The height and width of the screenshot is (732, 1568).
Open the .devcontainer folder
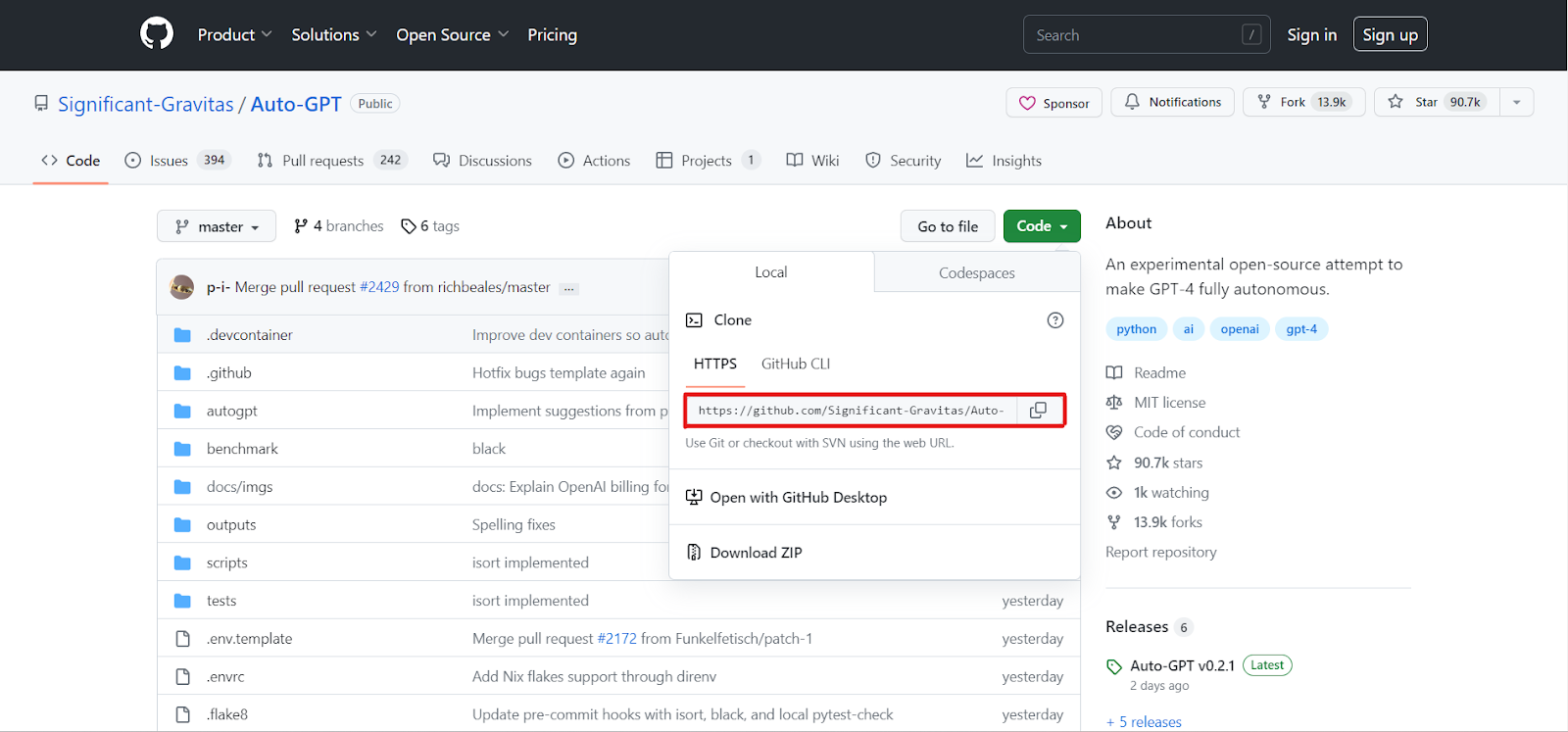pos(249,335)
